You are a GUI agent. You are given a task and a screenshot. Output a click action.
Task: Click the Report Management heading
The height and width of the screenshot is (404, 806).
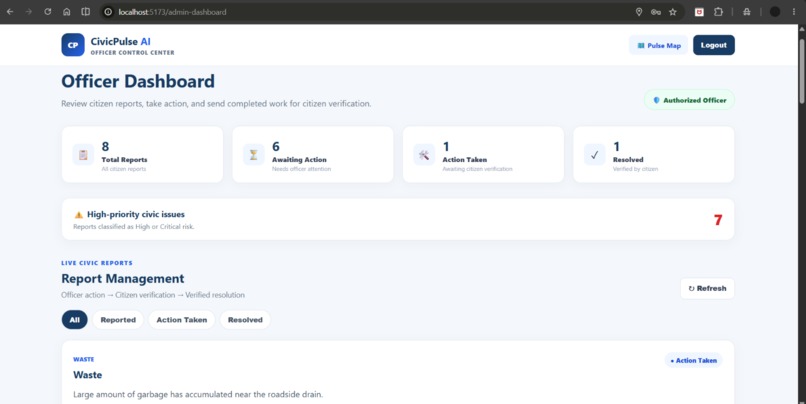point(123,279)
